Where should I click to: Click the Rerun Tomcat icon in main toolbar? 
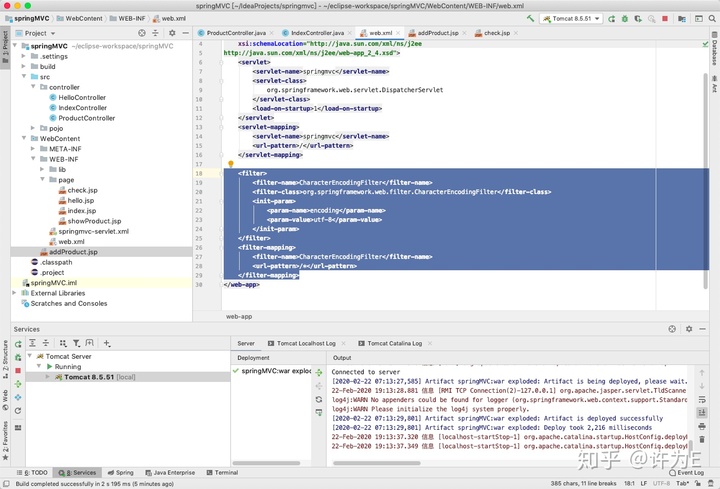click(611, 19)
